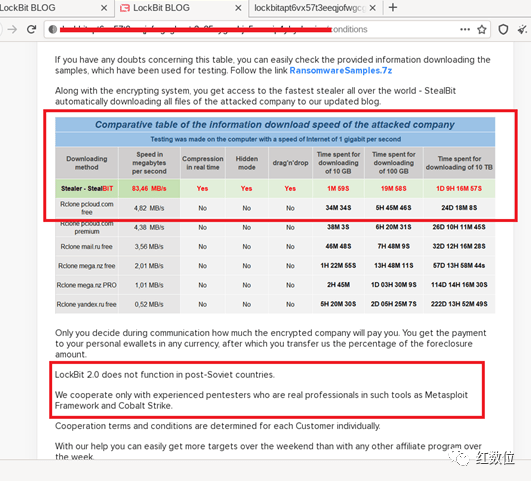Click the '0,52 MB/s' speed cell

[x=149, y=305]
